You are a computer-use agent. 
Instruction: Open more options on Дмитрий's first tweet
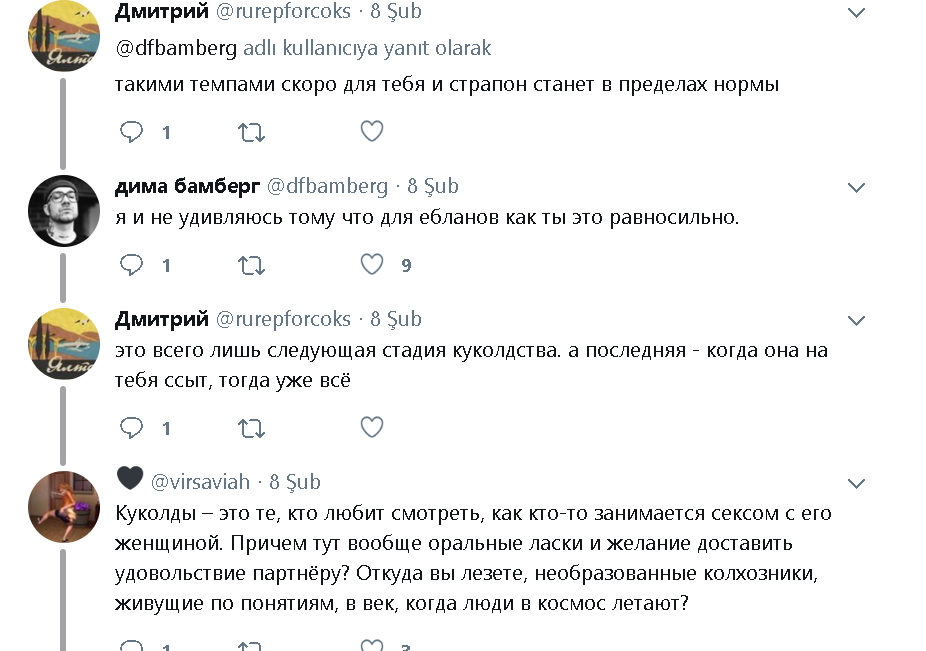(856, 13)
